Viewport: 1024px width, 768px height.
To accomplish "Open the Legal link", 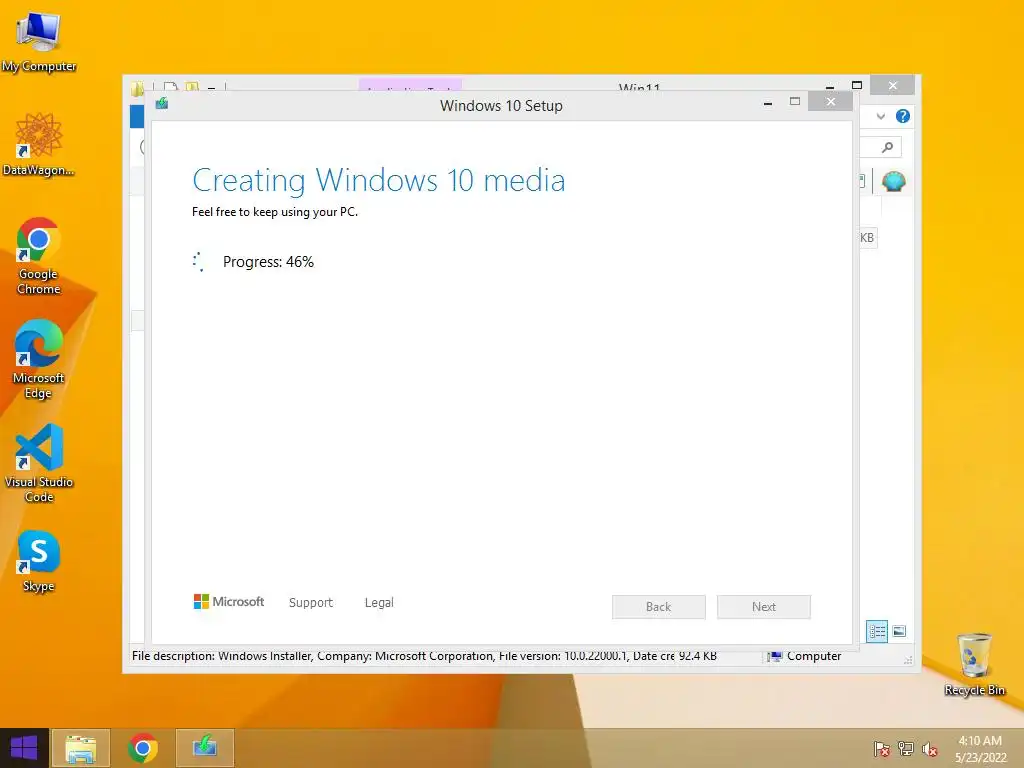I will [x=379, y=603].
